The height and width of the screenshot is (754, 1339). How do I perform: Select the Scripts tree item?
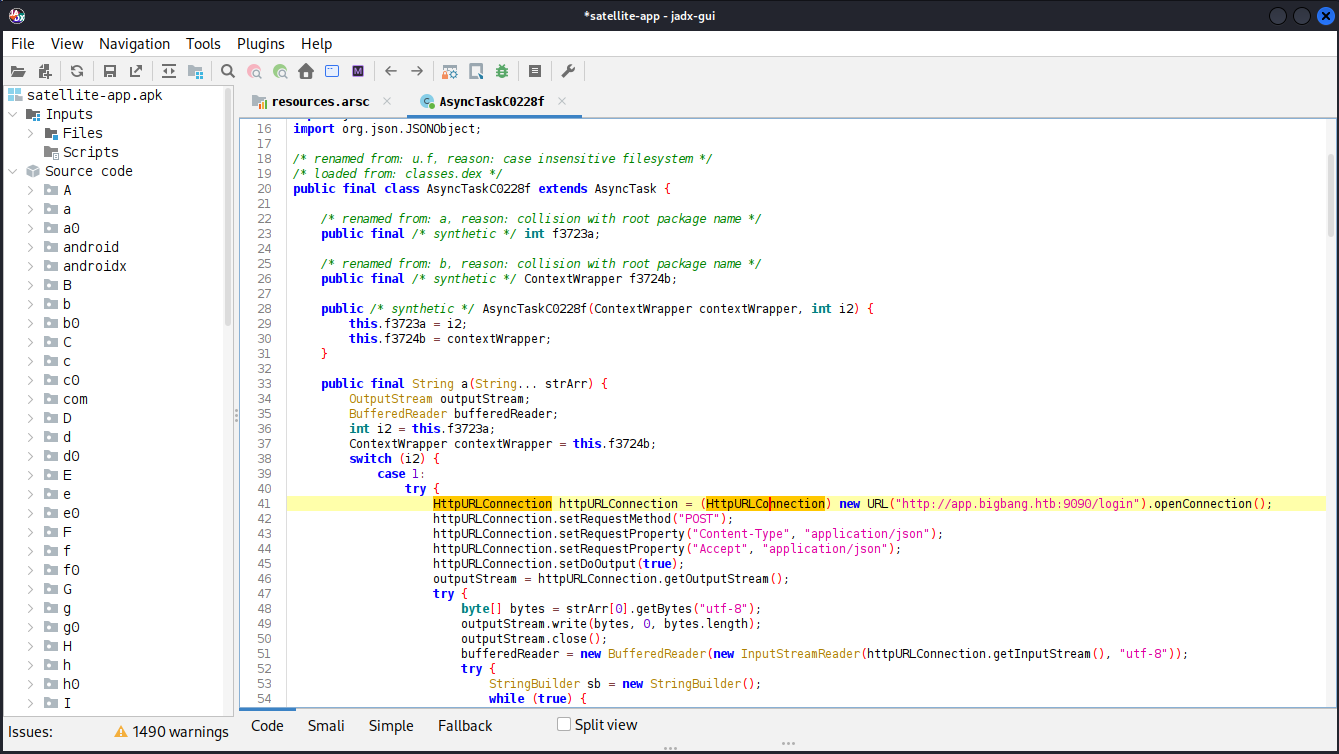(90, 152)
